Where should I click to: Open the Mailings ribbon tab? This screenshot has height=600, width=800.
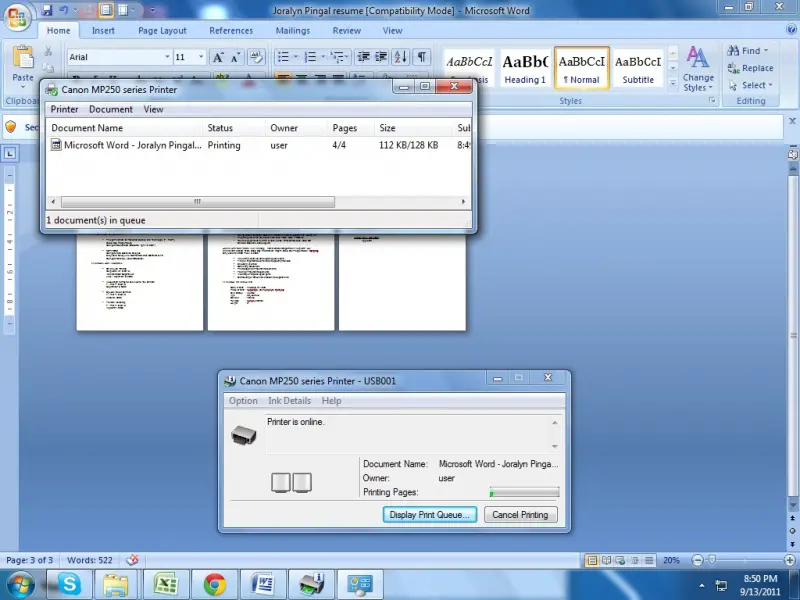(x=293, y=31)
